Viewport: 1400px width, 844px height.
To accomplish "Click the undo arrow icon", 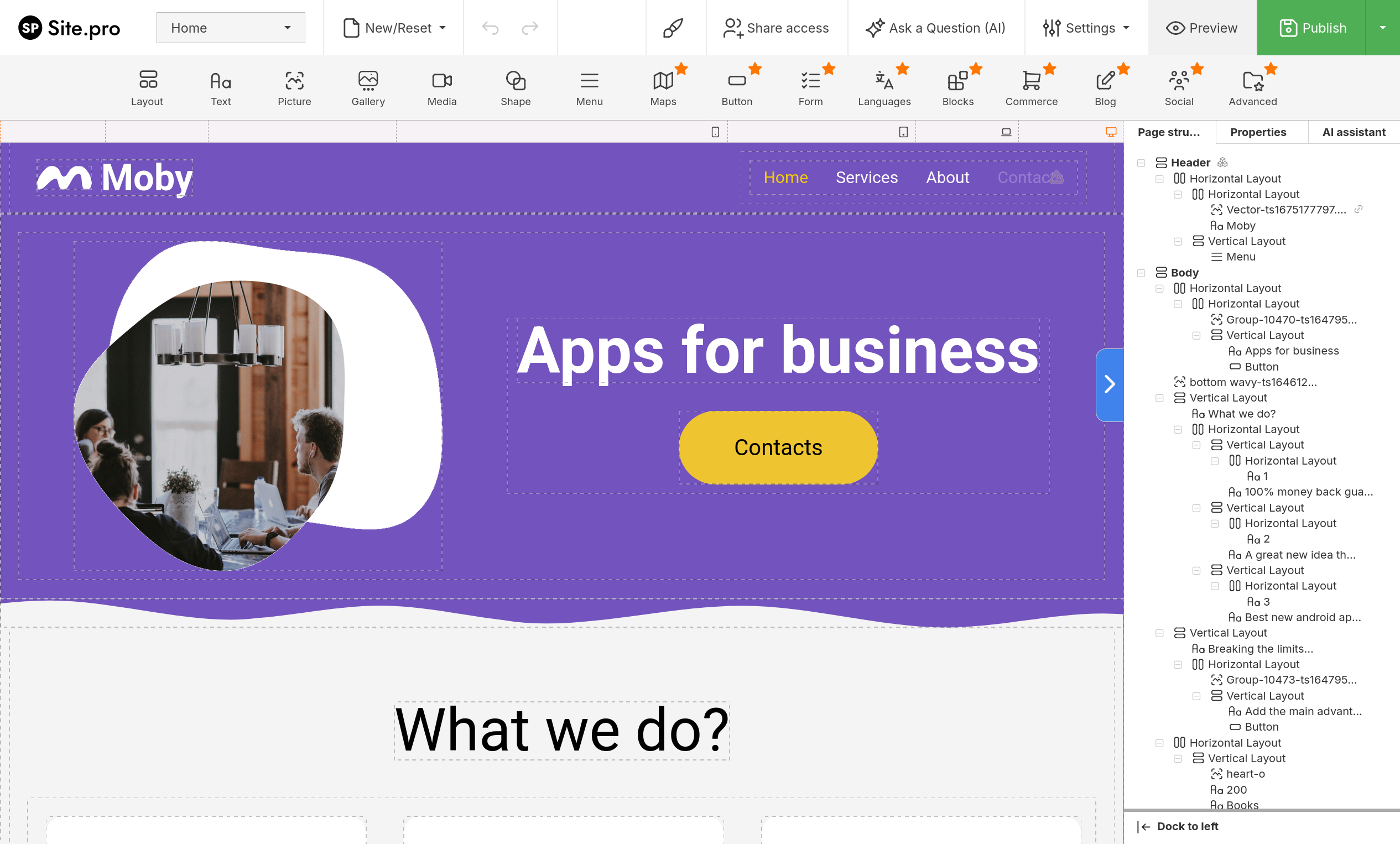I will pyautogui.click(x=490, y=28).
